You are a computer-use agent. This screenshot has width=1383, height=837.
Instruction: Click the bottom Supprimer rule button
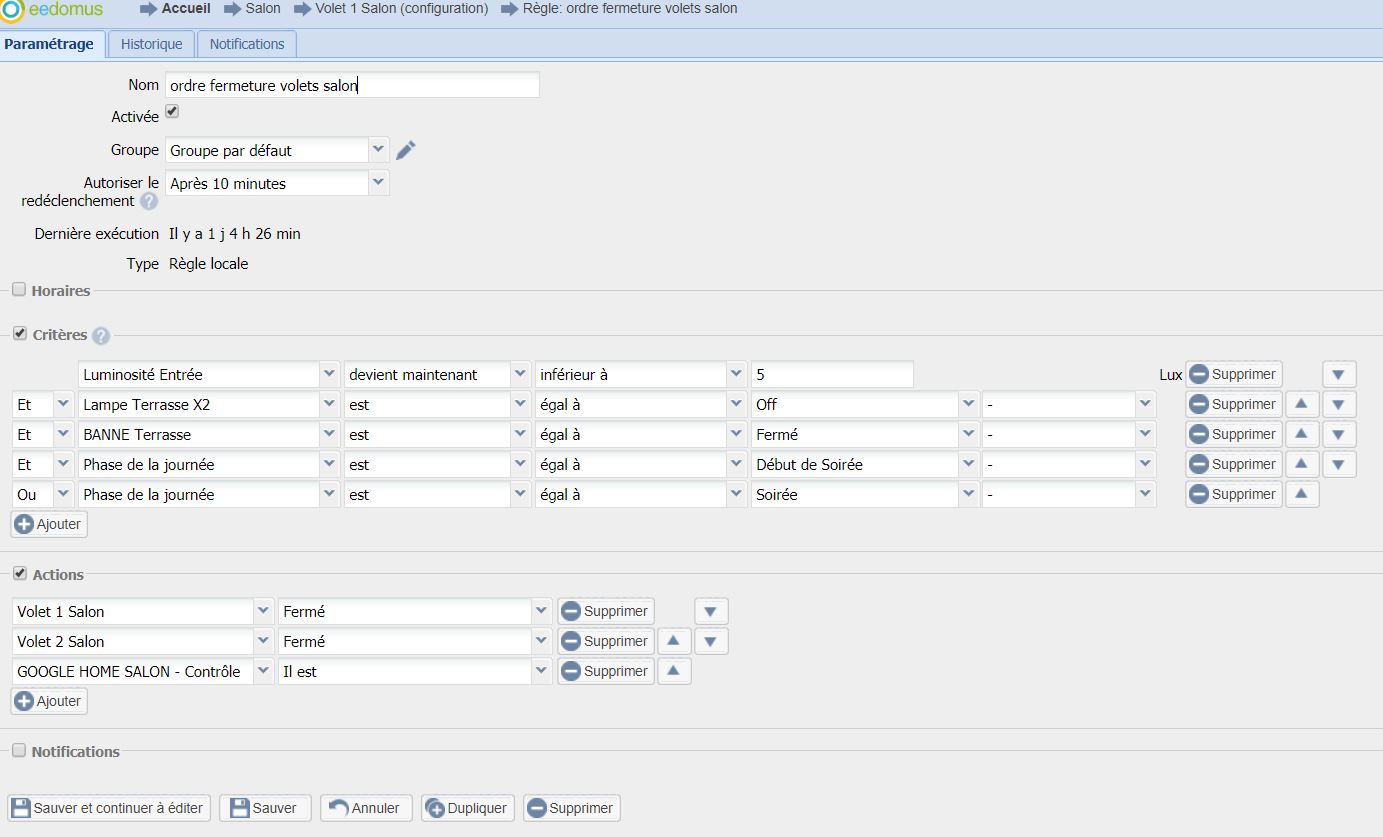[x=571, y=808]
